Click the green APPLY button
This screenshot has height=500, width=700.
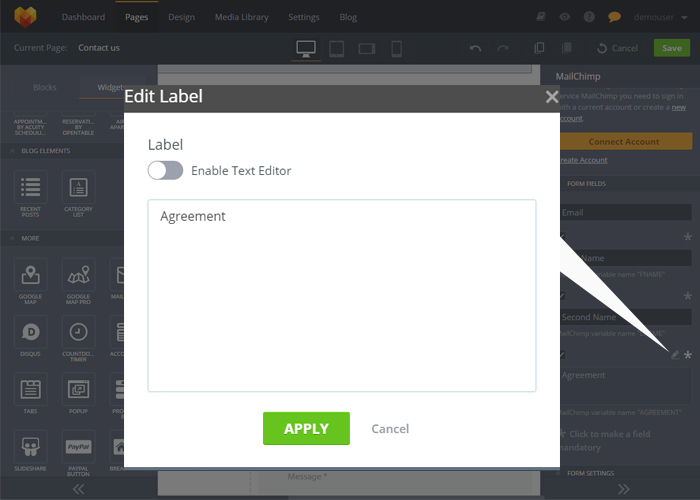(x=306, y=428)
